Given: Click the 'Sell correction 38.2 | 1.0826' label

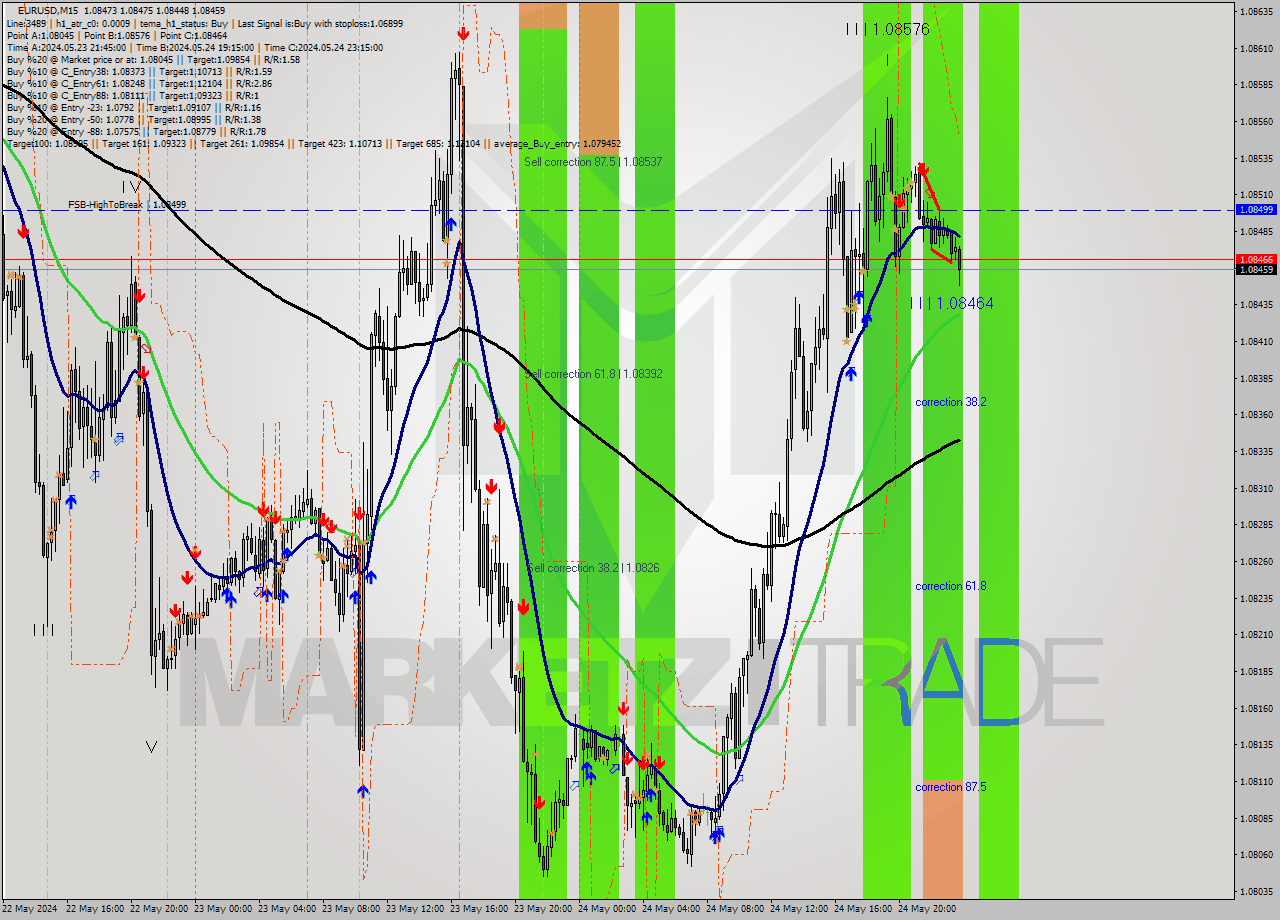Looking at the screenshot, I should pos(593,567).
